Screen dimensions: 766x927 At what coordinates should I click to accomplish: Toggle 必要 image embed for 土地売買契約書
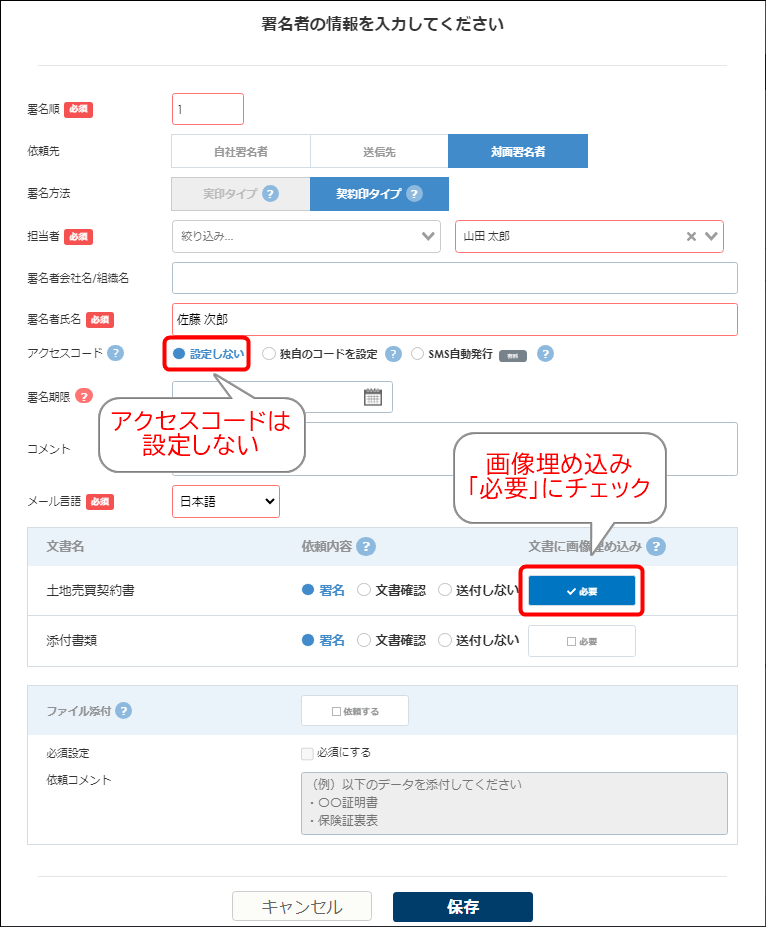tap(582, 591)
